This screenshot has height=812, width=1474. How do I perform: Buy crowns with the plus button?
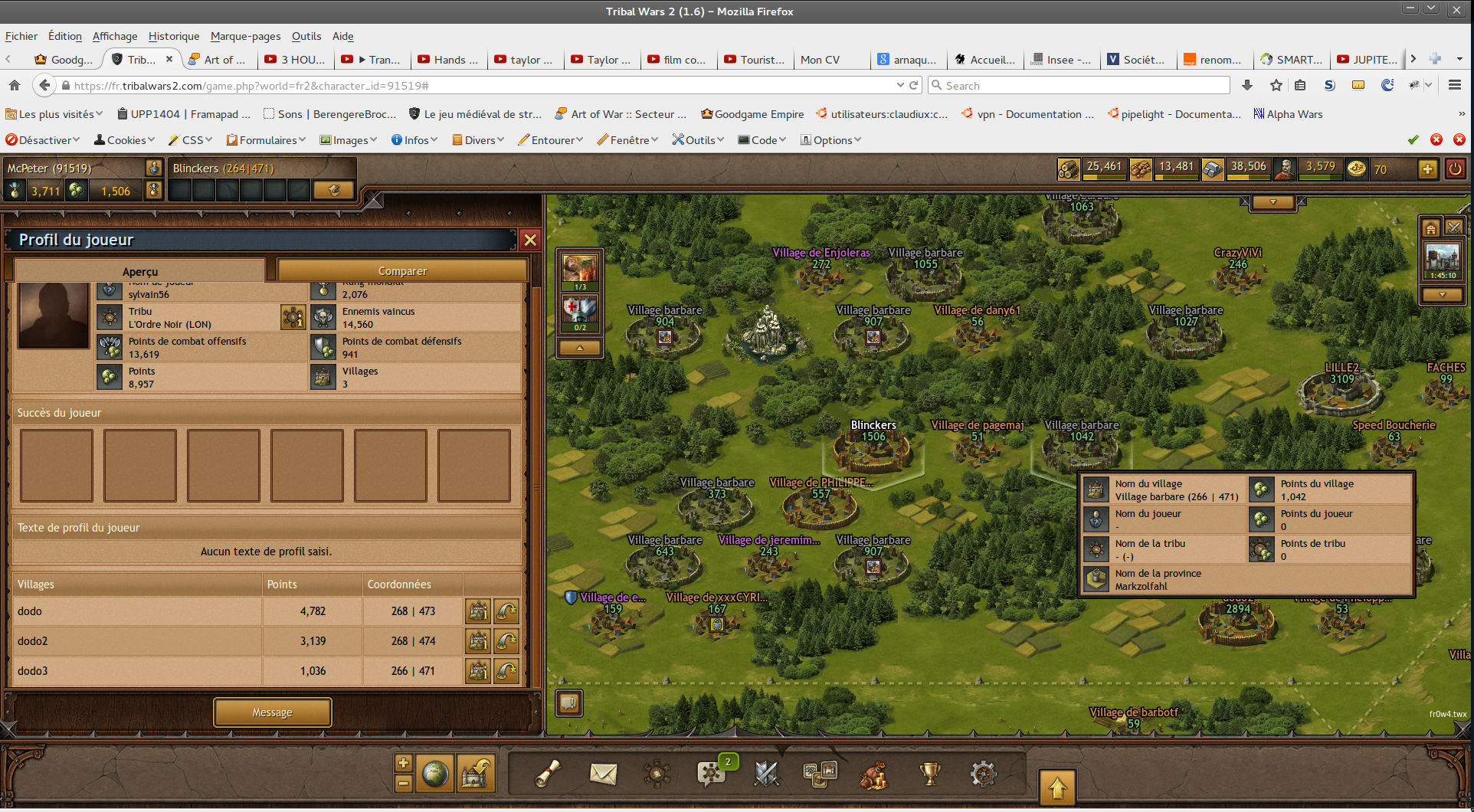pyautogui.click(x=1427, y=169)
